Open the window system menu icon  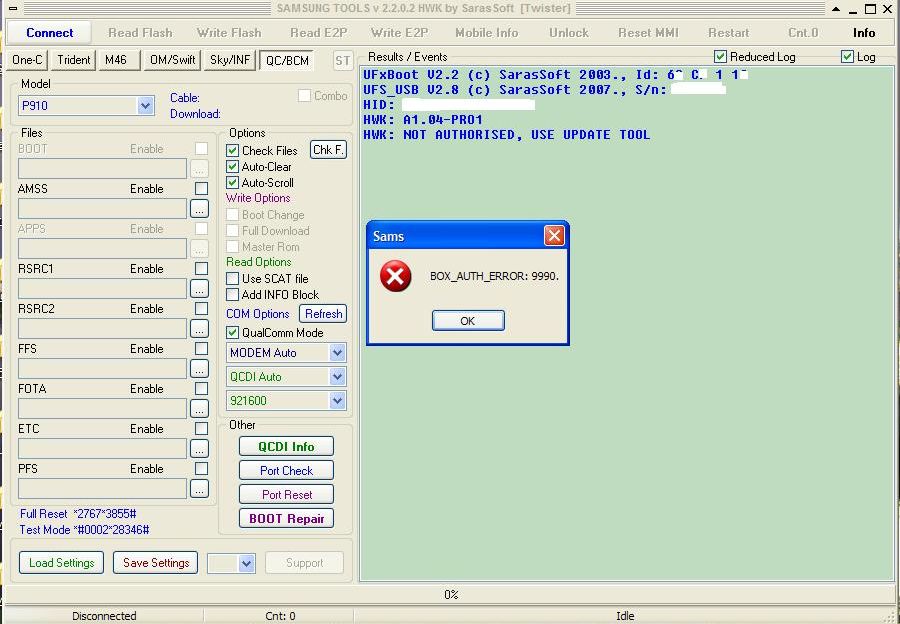(x=13, y=8)
